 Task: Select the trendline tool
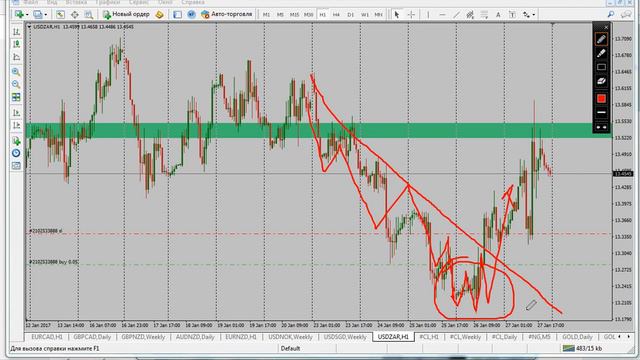(456, 15)
